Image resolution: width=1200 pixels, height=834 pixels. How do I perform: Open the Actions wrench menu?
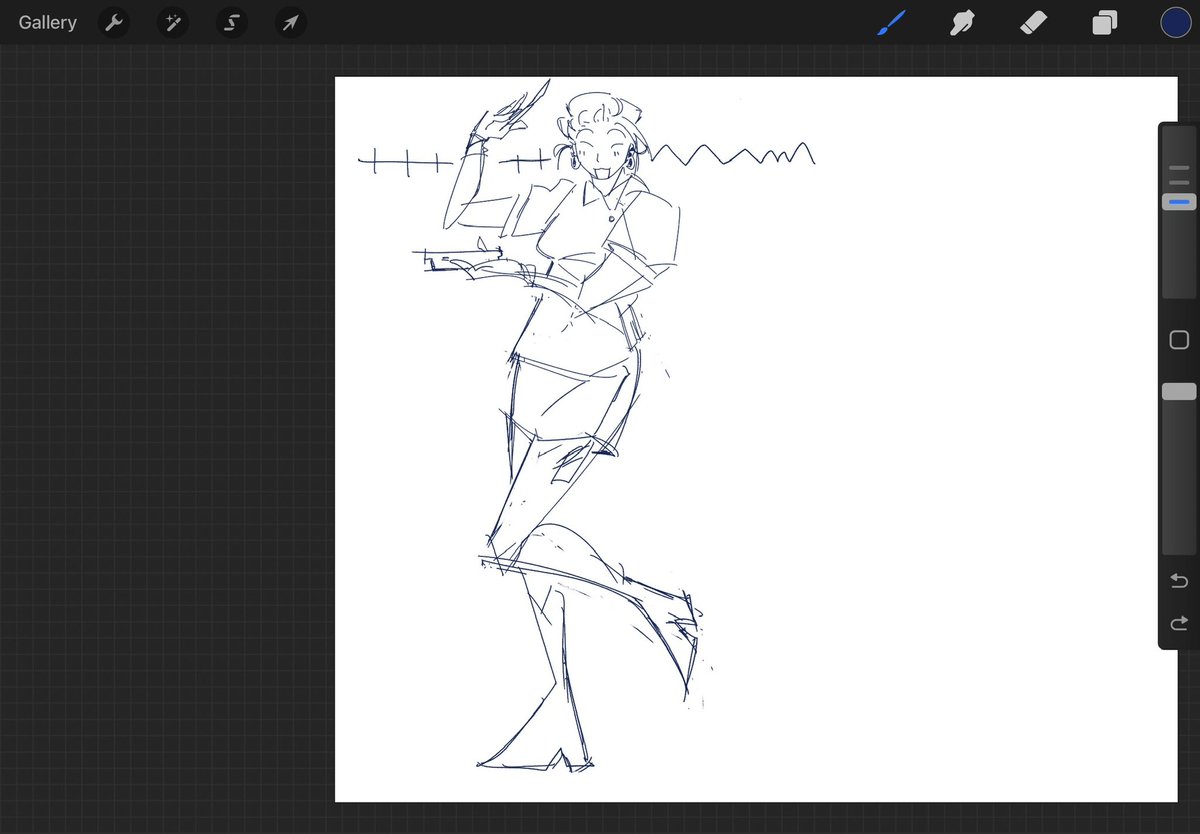click(x=114, y=22)
